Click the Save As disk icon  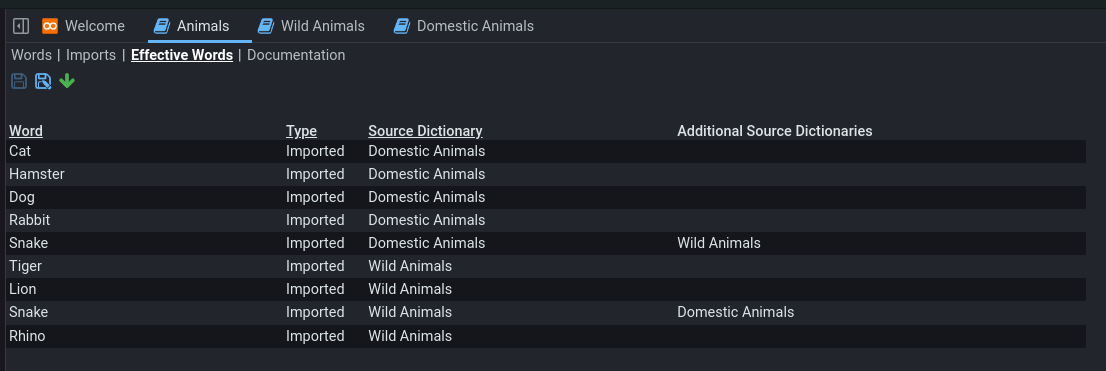coord(43,81)
